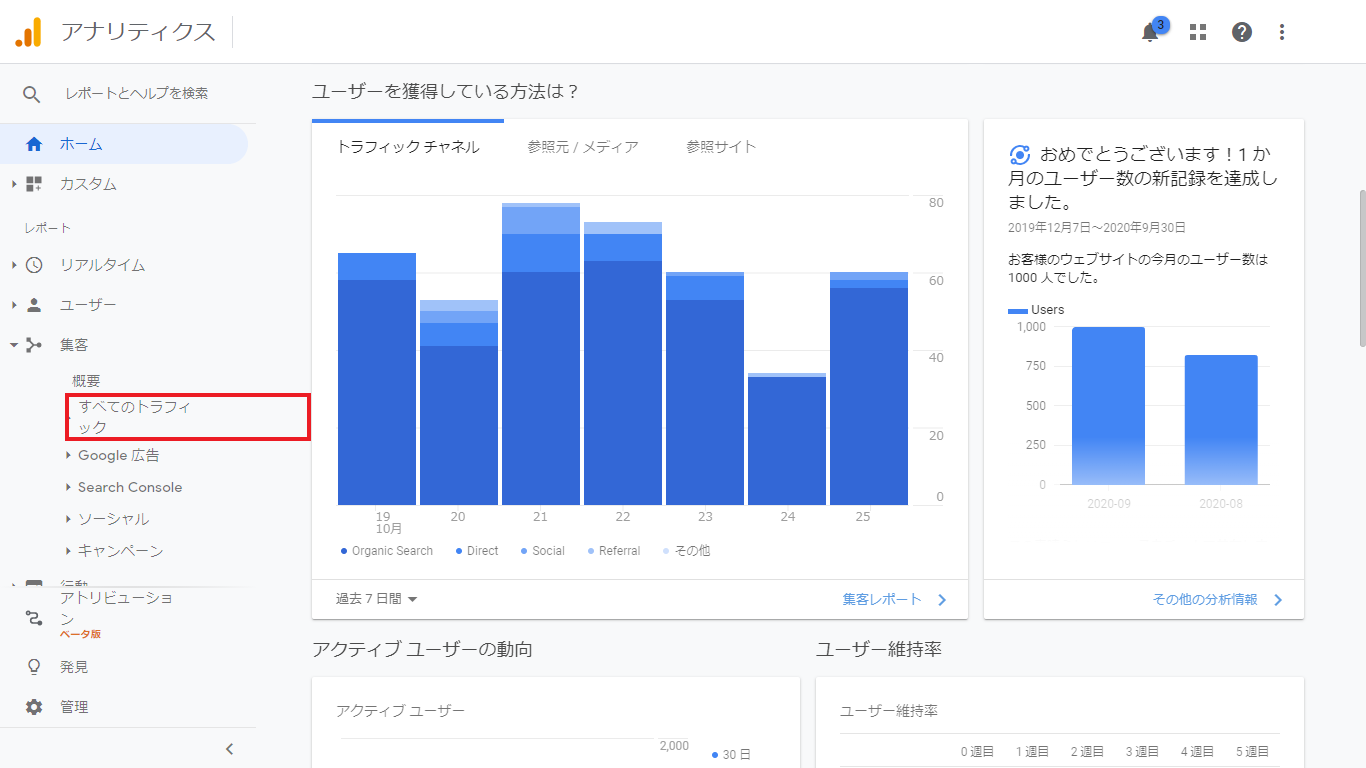Viewport: 1366px width, 768px height.
Task: Open the 過去 7 日間 date range dropdown
Action: (x=377, y=599)
